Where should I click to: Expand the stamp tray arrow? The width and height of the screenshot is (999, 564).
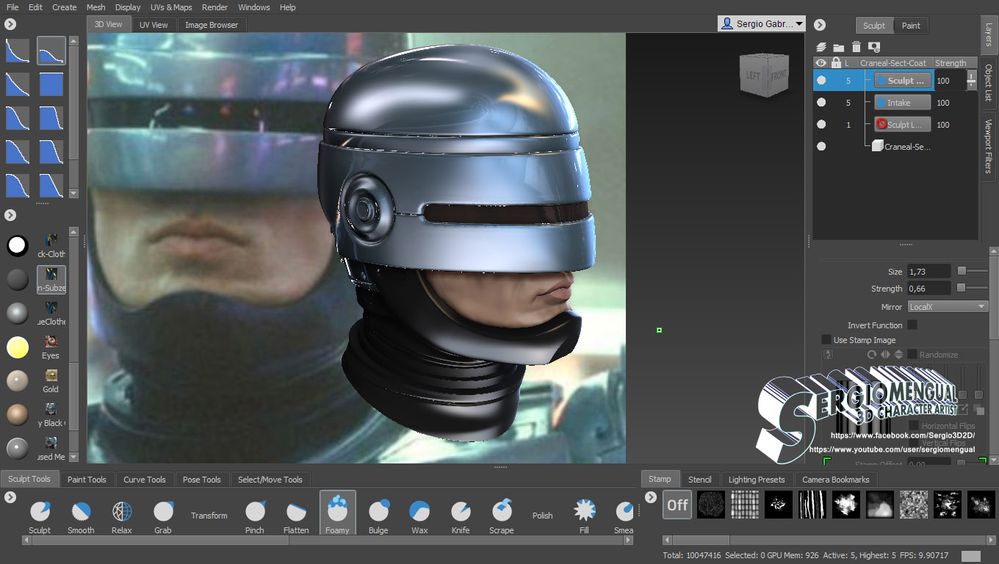click(650, 497)
